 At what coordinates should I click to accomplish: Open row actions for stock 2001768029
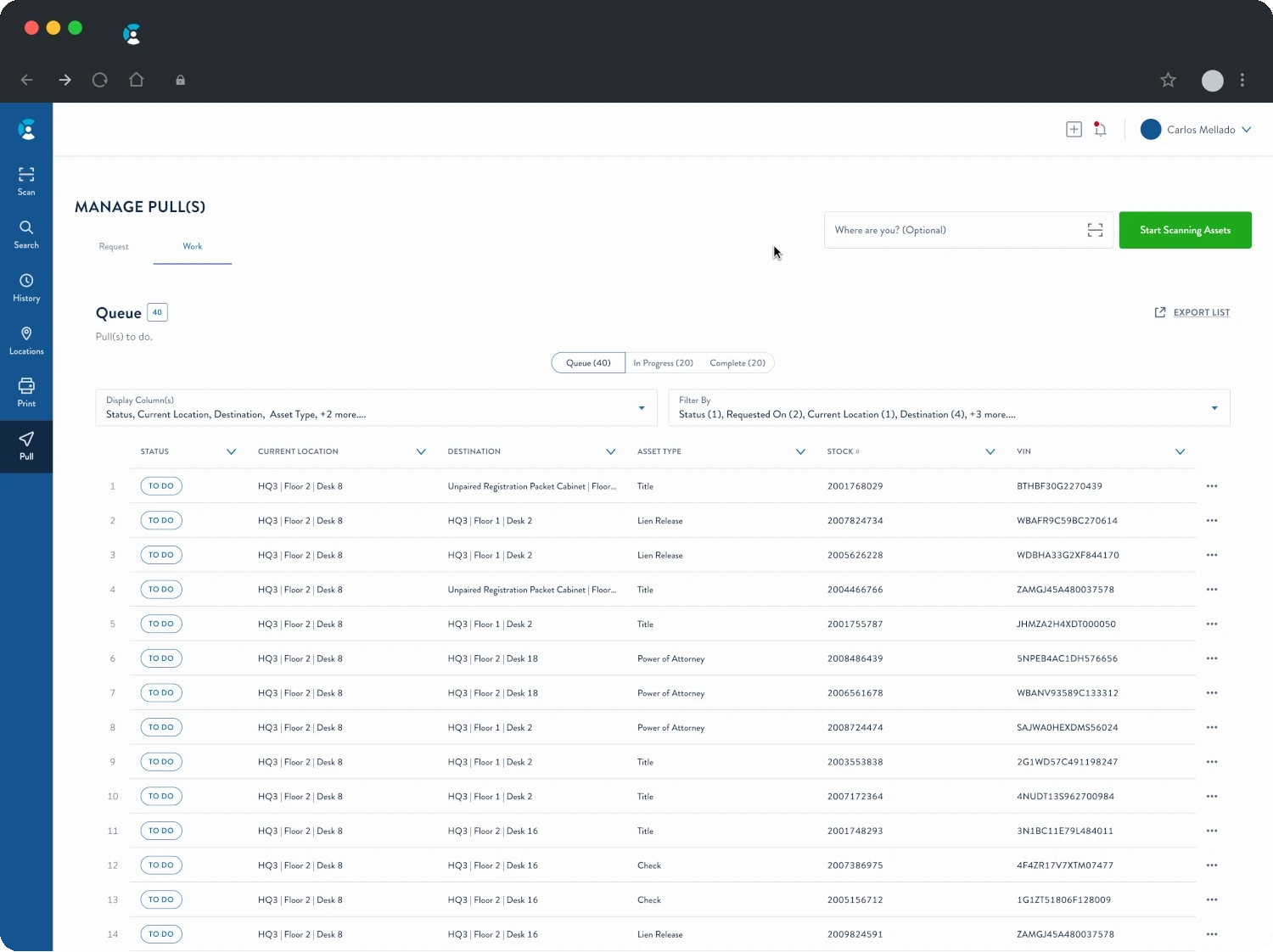[1212, 486]
